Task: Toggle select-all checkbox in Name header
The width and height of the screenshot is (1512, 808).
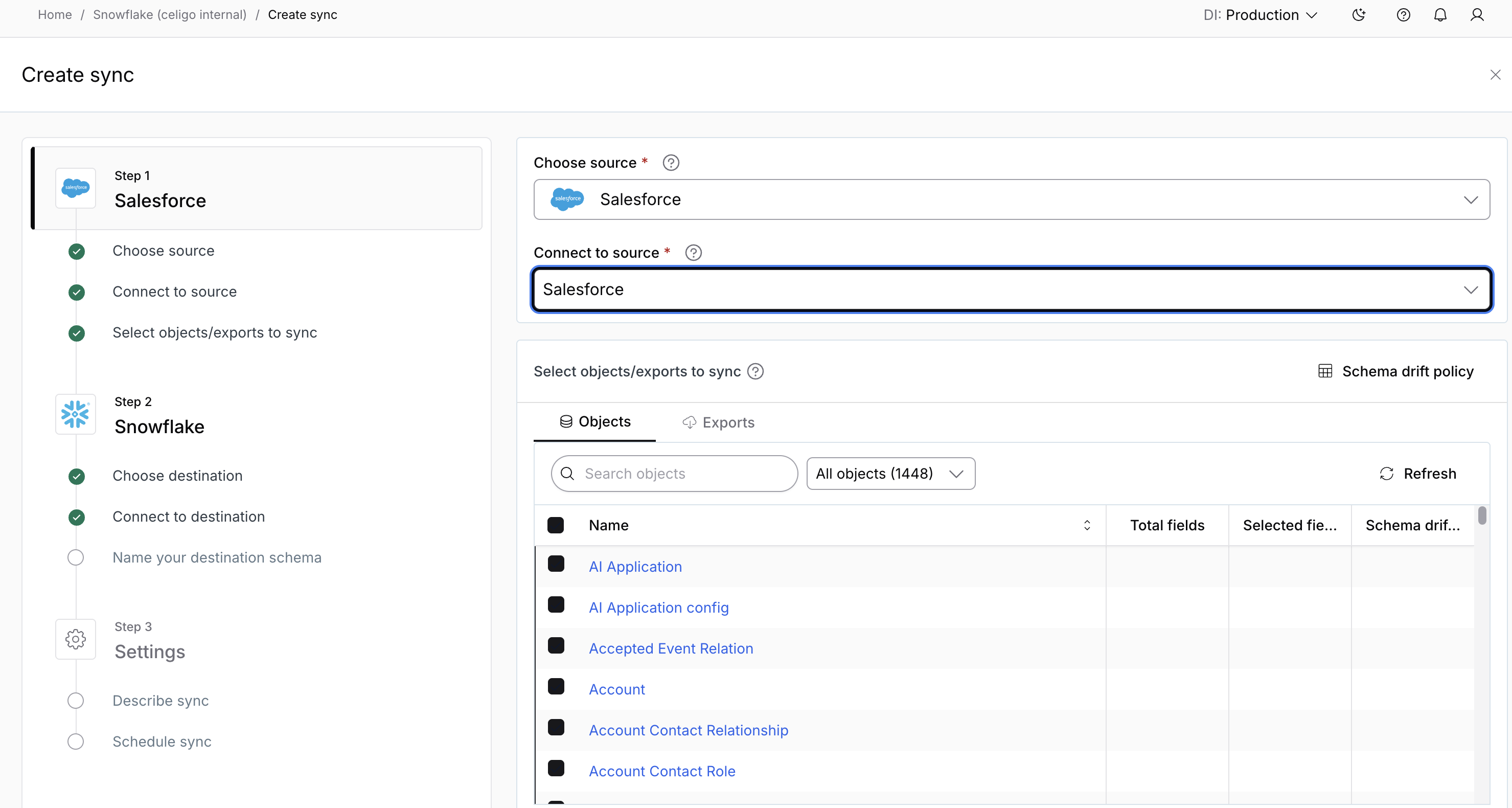Action: tap(556, 526)
